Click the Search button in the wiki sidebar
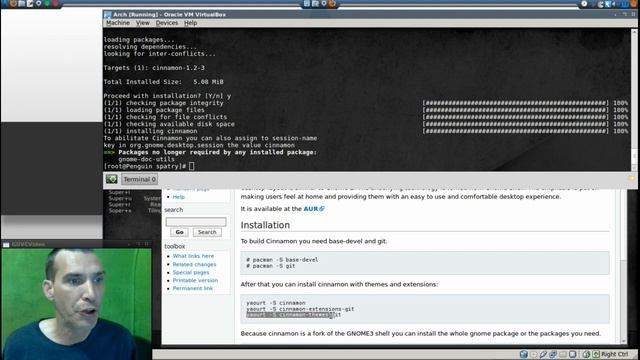 click(x=207, y=232)
